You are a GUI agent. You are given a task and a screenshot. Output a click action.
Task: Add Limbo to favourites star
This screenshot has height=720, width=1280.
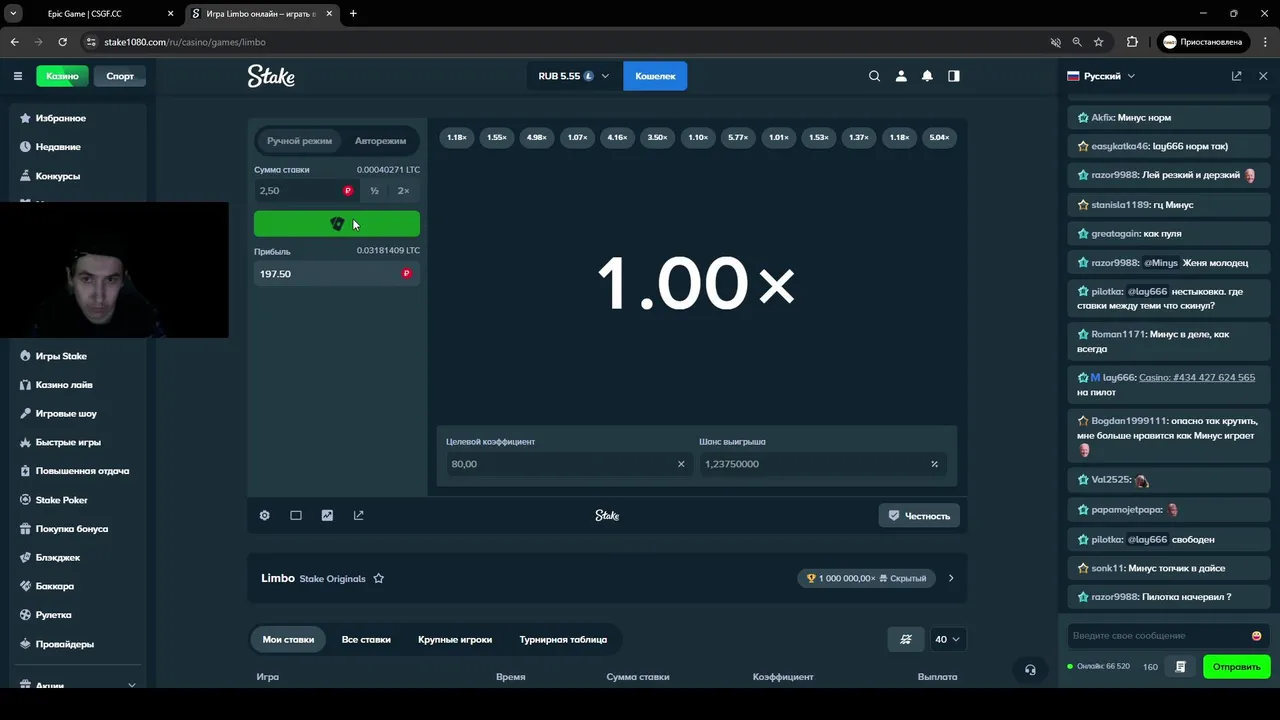tap(378, 578)
